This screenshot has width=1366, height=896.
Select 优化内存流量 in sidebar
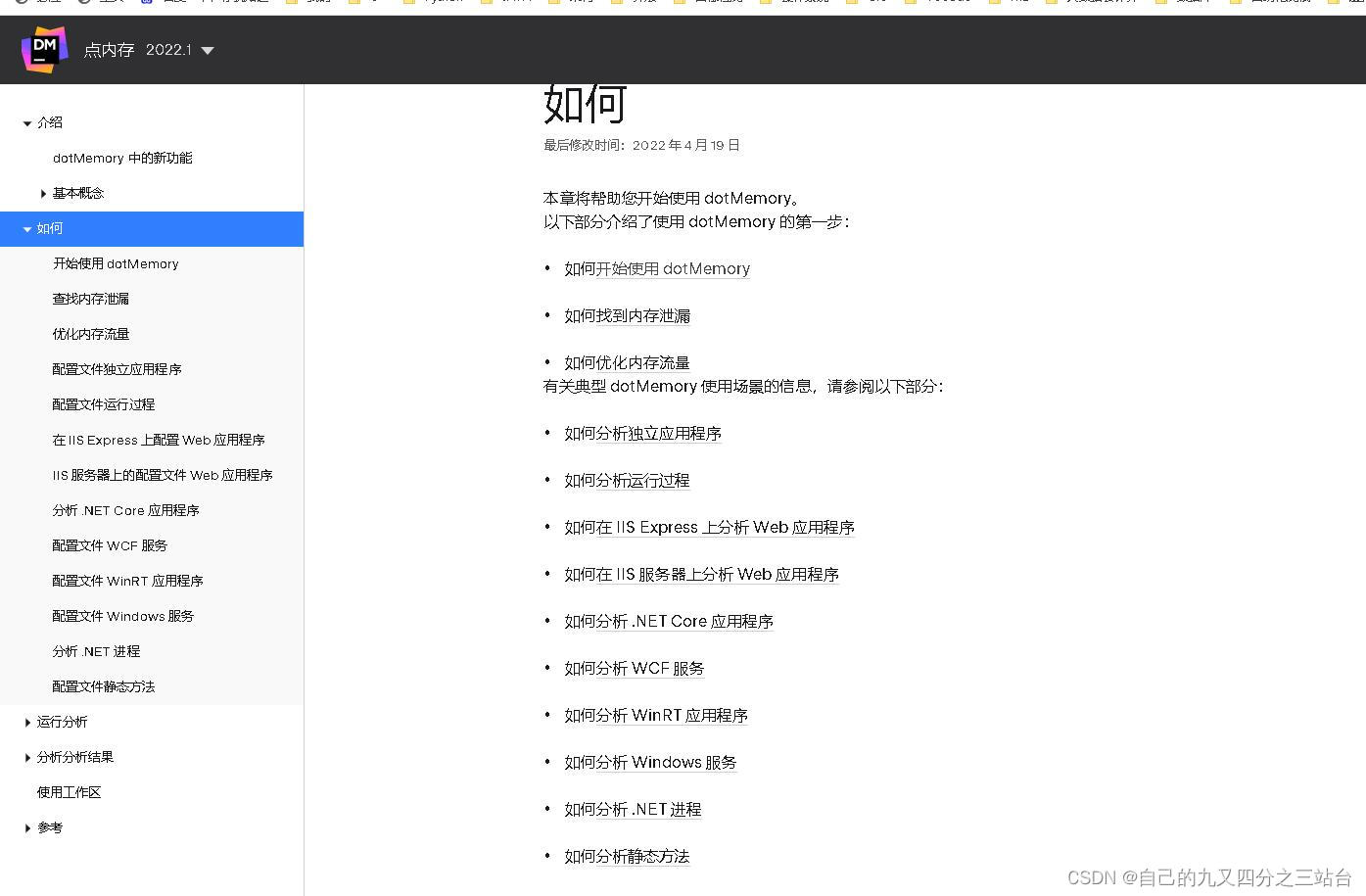91,334
